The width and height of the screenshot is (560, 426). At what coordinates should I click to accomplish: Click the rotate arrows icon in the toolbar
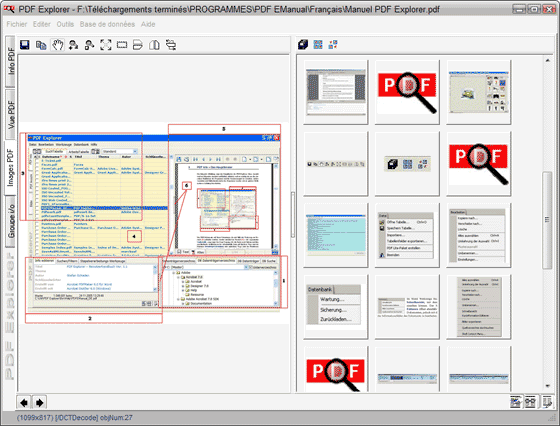click(x=171, y=45)
